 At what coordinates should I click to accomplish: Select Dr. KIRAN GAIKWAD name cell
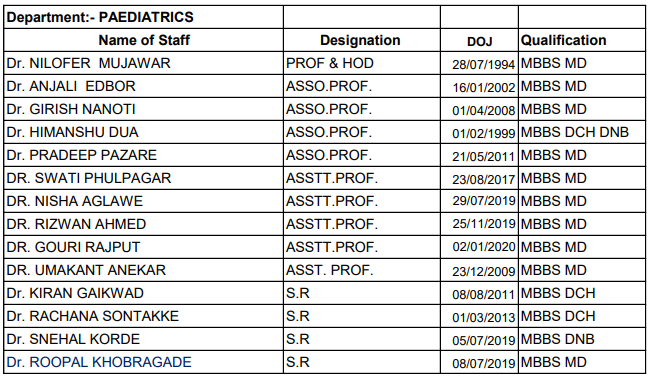pos(144,293)
